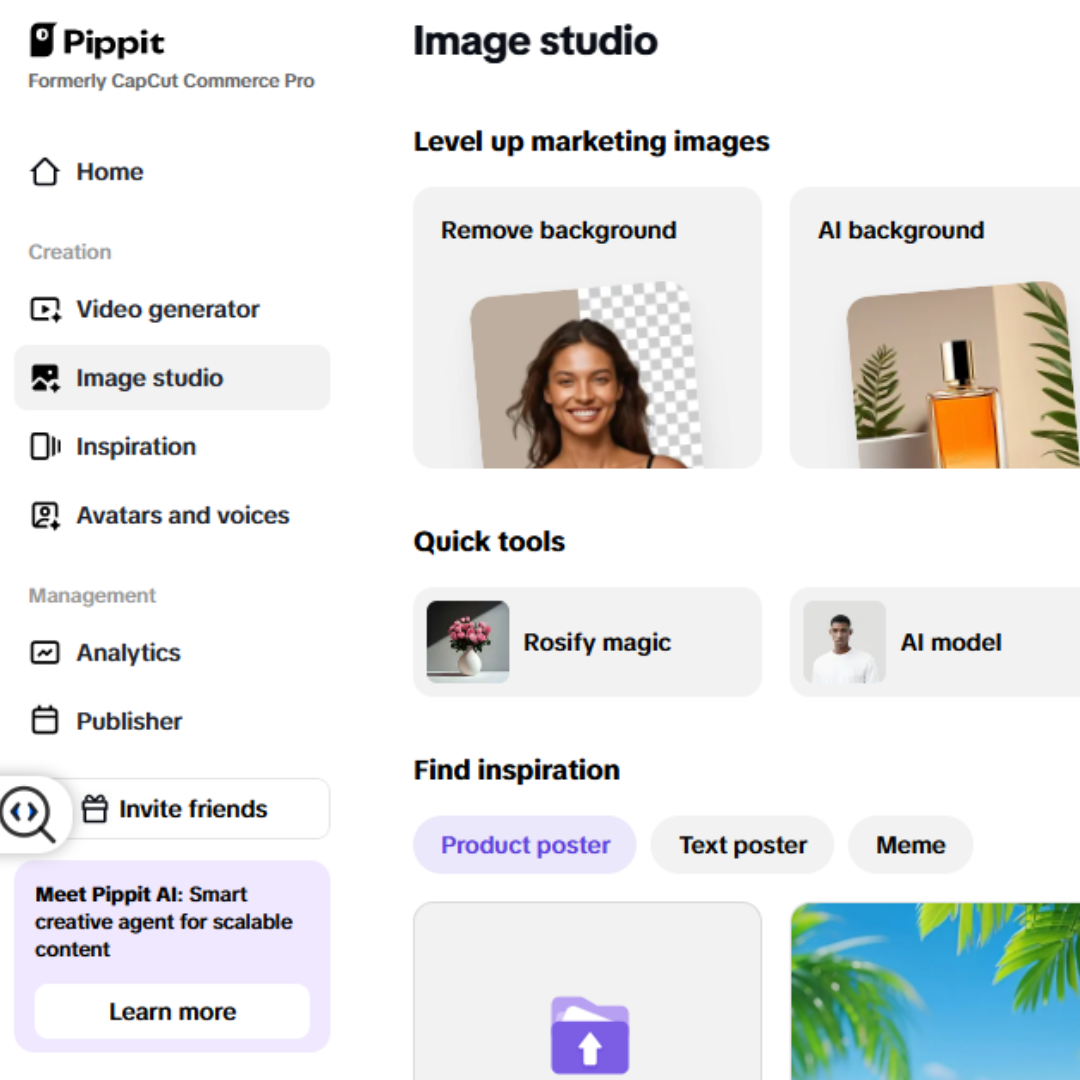Screen dimensions: 1080x1080
Task: Click the Management section label
Action: click(92, 595)
